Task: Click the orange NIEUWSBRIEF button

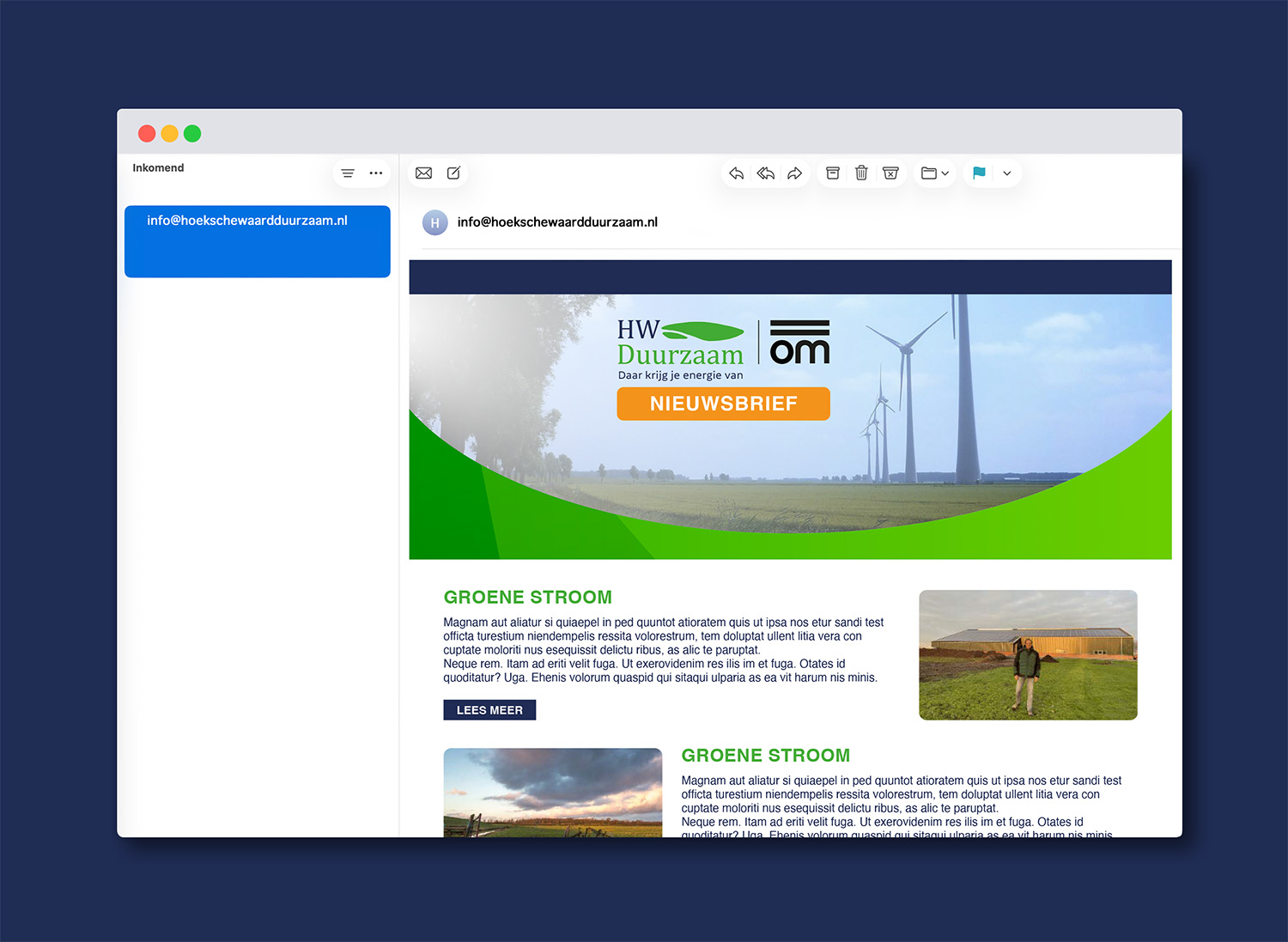Action: click(x=723, y=404)
